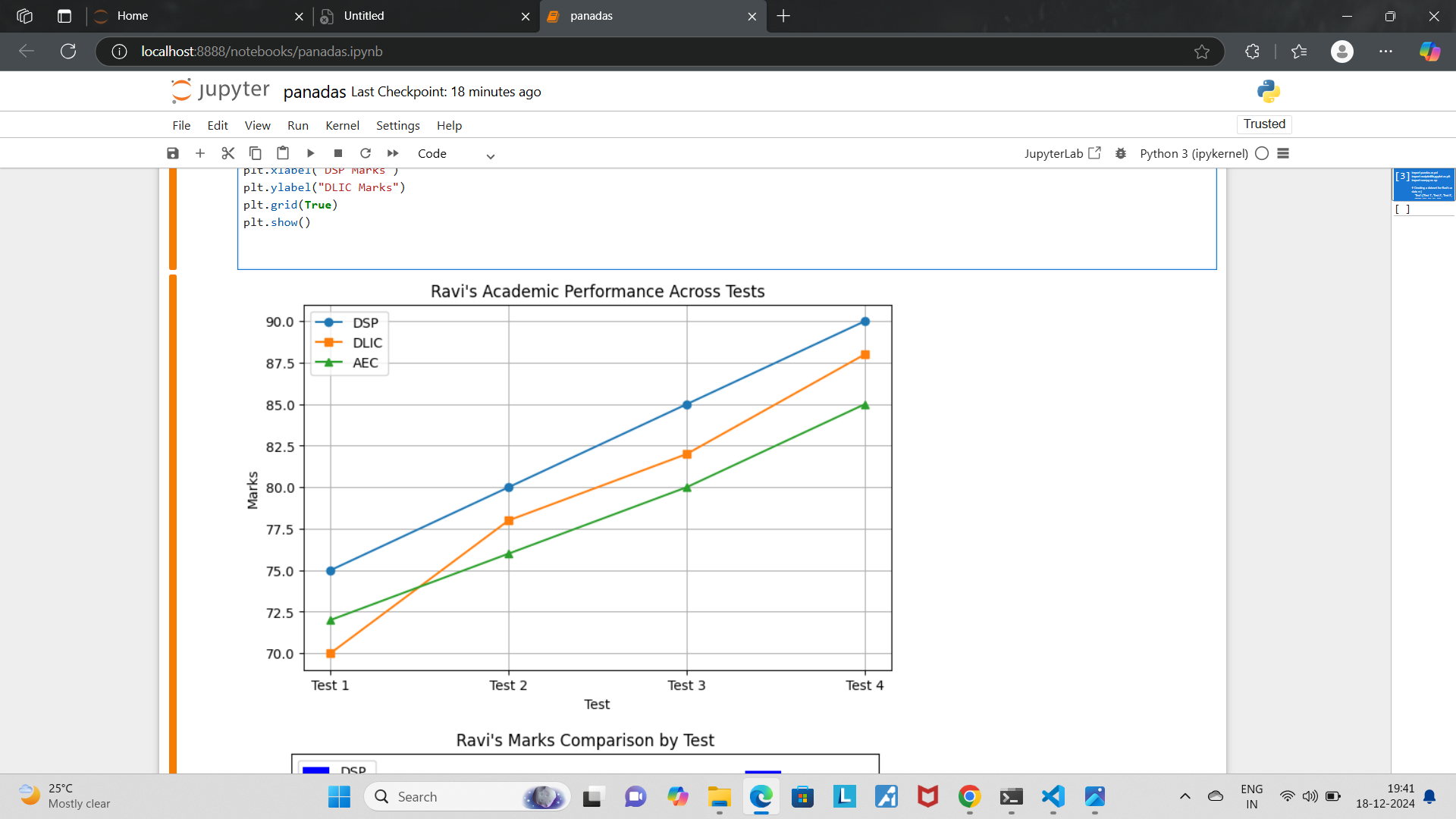Open the Kernel menu
Image resolution: width=1456 pixels, height=819 pixels.
[342, 125]
